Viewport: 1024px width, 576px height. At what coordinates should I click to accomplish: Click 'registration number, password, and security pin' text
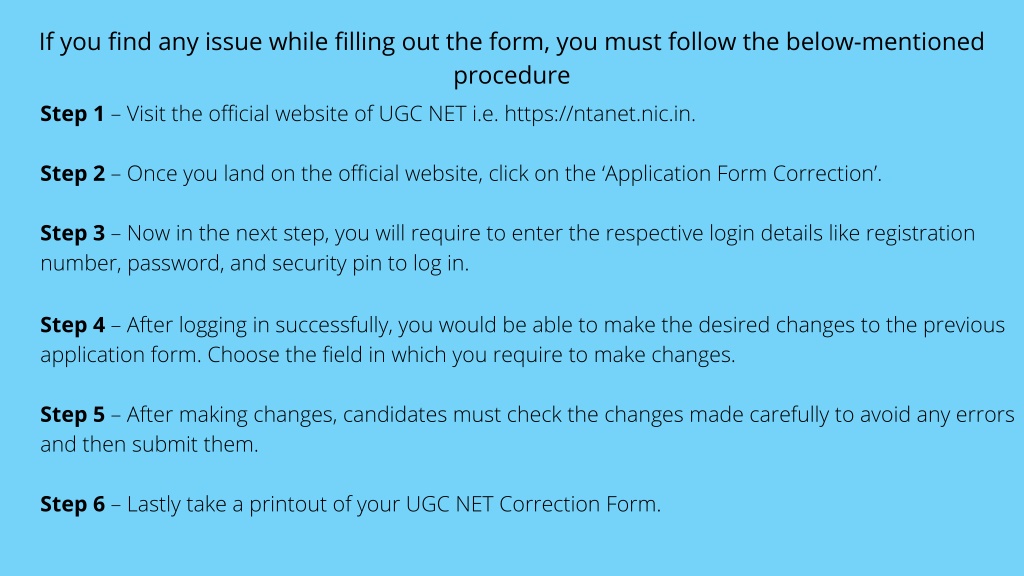pyautogui.click(x=507, y=248)
